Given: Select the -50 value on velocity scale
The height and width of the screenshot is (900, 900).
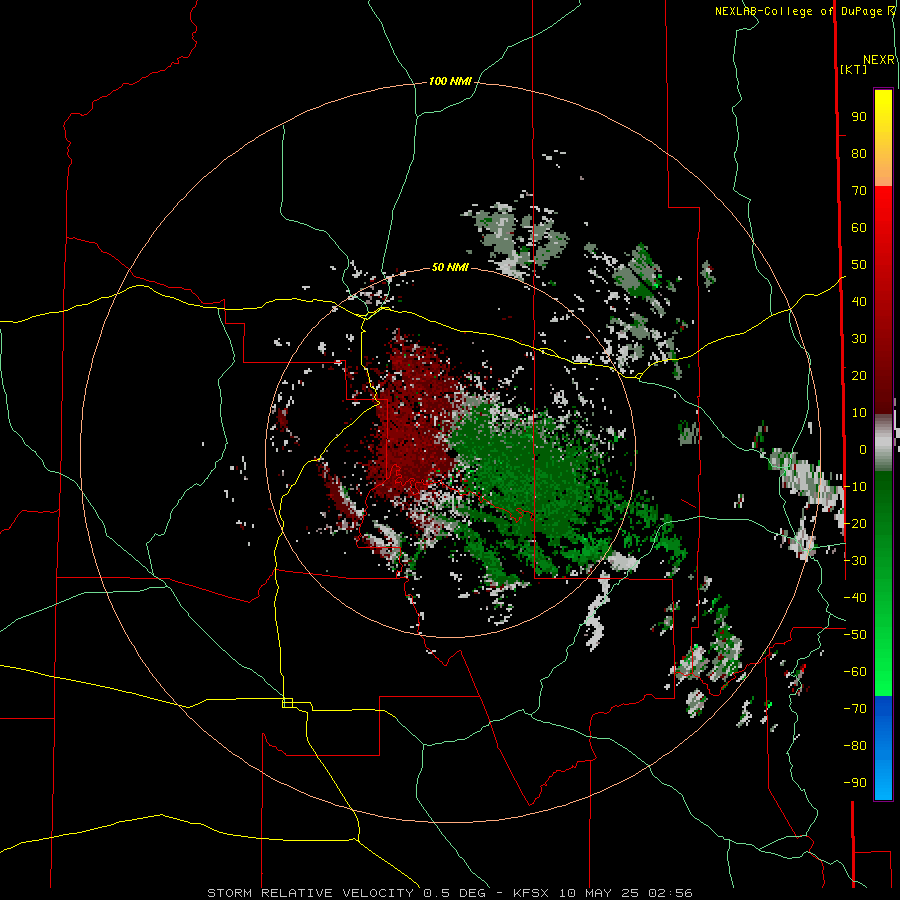Looking at the screenshot, I should click(x=855, y=635).
